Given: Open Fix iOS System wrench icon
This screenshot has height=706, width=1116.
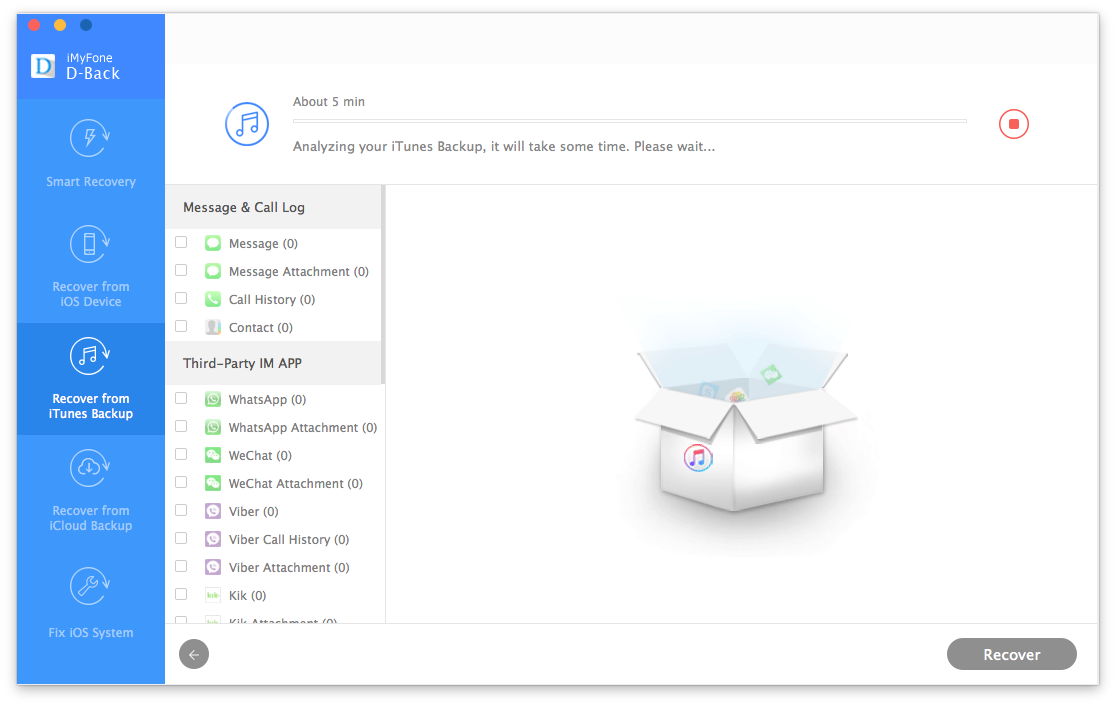Looking at the screenshot, I should [x=89, y=586].
